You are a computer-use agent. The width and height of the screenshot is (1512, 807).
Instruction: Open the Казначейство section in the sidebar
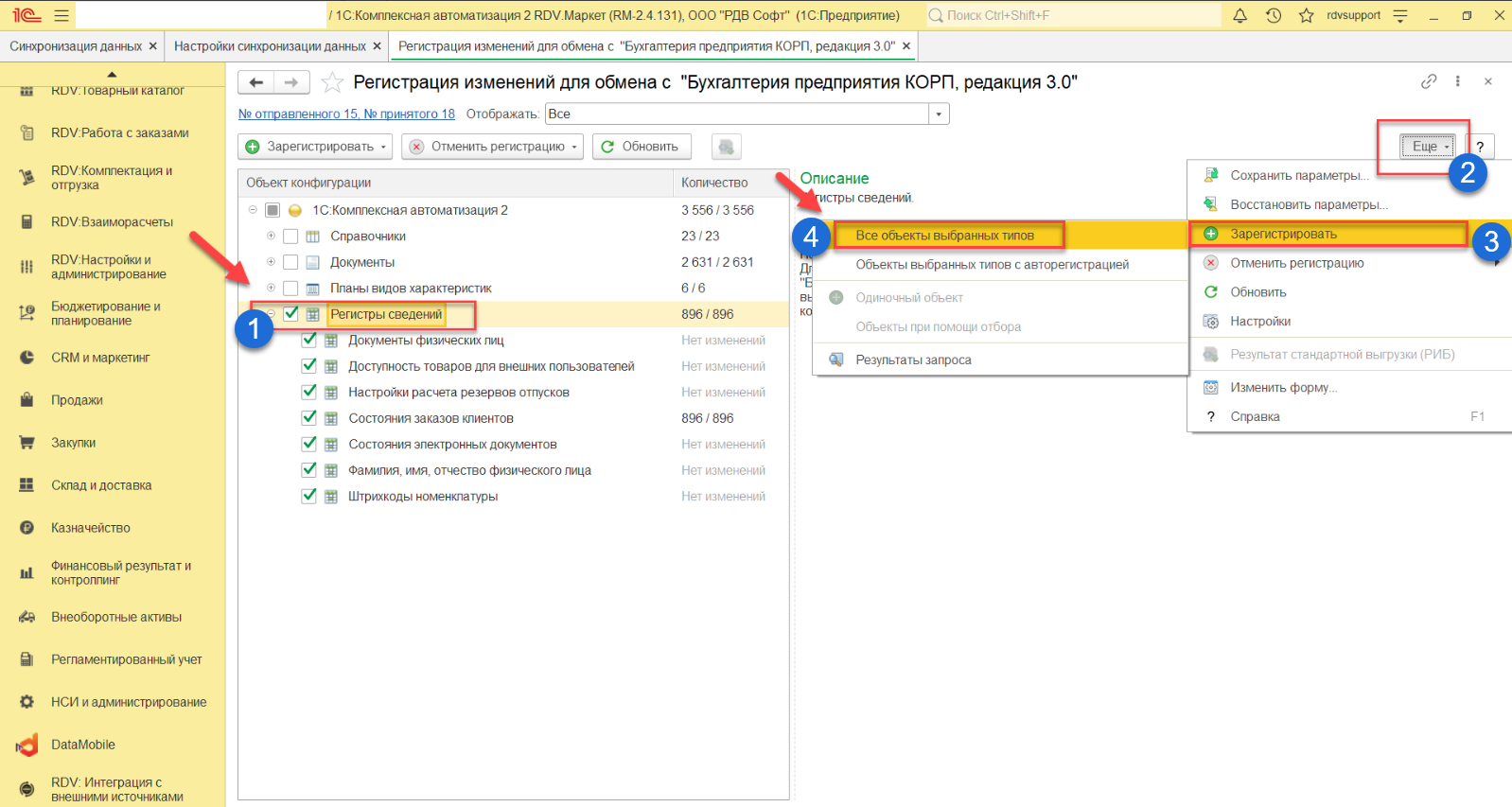coord(90,528)
